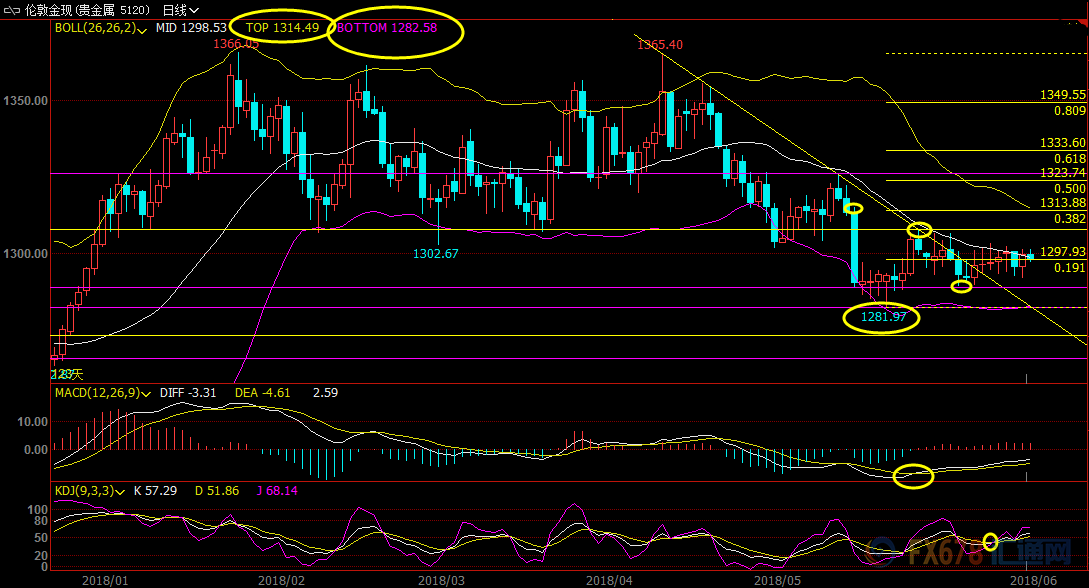Expand the BOLL(26,26,2) indicator settings dropdown
This screenshot has height=588, width=1089.
coord(142,30)
